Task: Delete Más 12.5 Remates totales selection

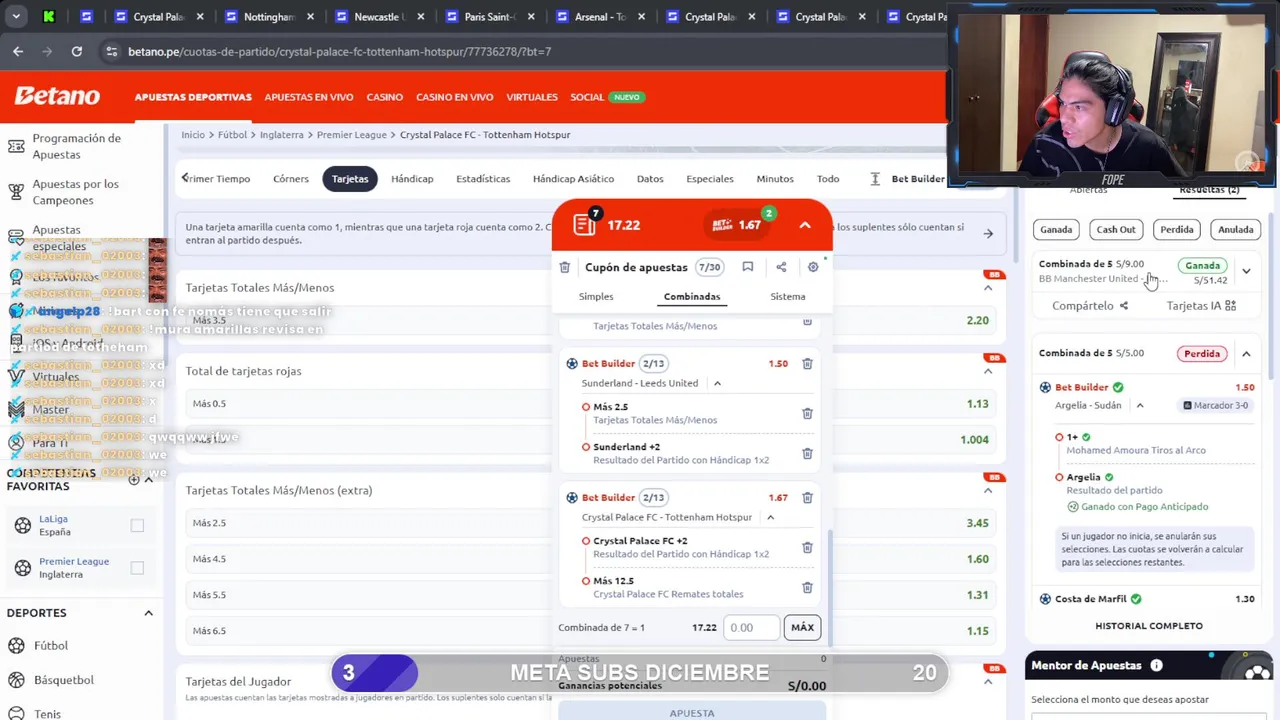Action: click(x=807, y=587)
